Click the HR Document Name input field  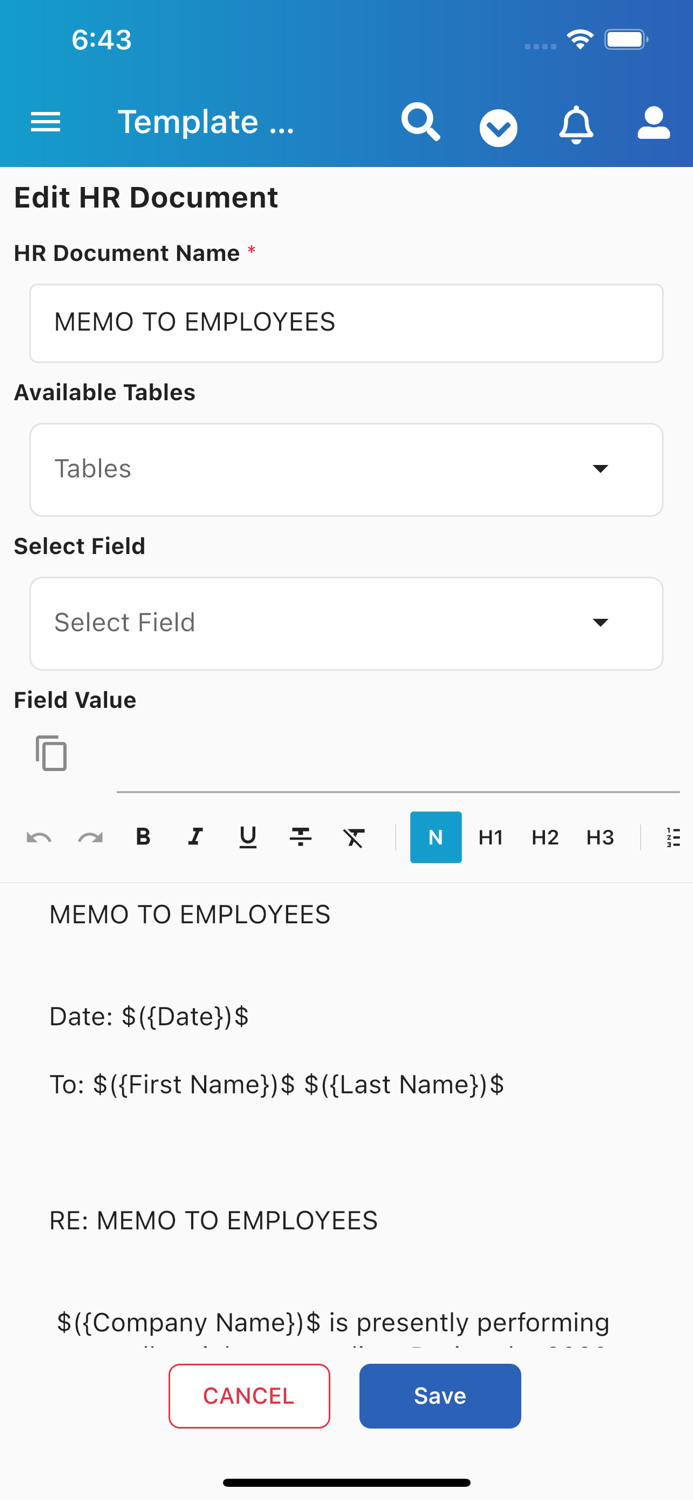click(x=346, y=322)
